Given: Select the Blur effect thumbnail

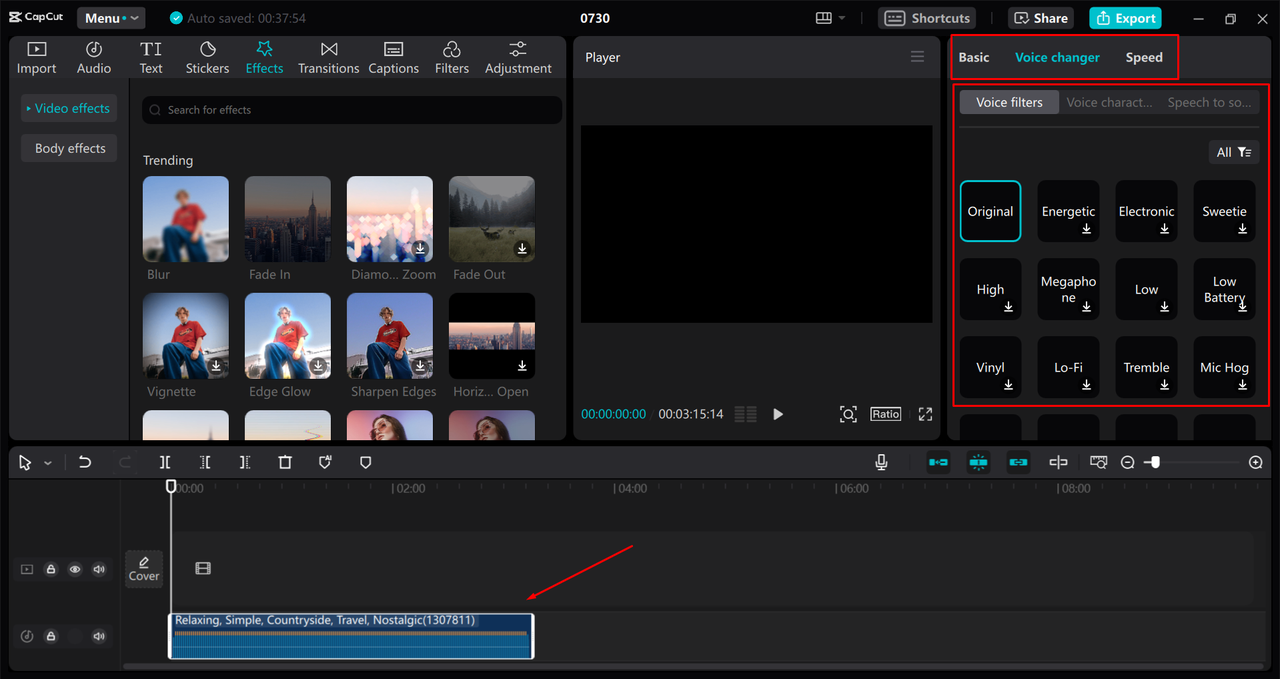Looking at the screenshot, I should 186,220.
